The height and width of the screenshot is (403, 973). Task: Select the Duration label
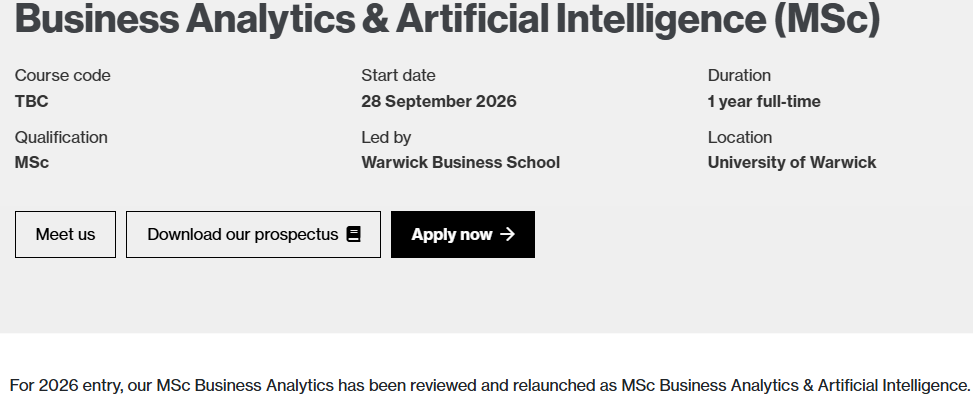[x=739, y=75]
